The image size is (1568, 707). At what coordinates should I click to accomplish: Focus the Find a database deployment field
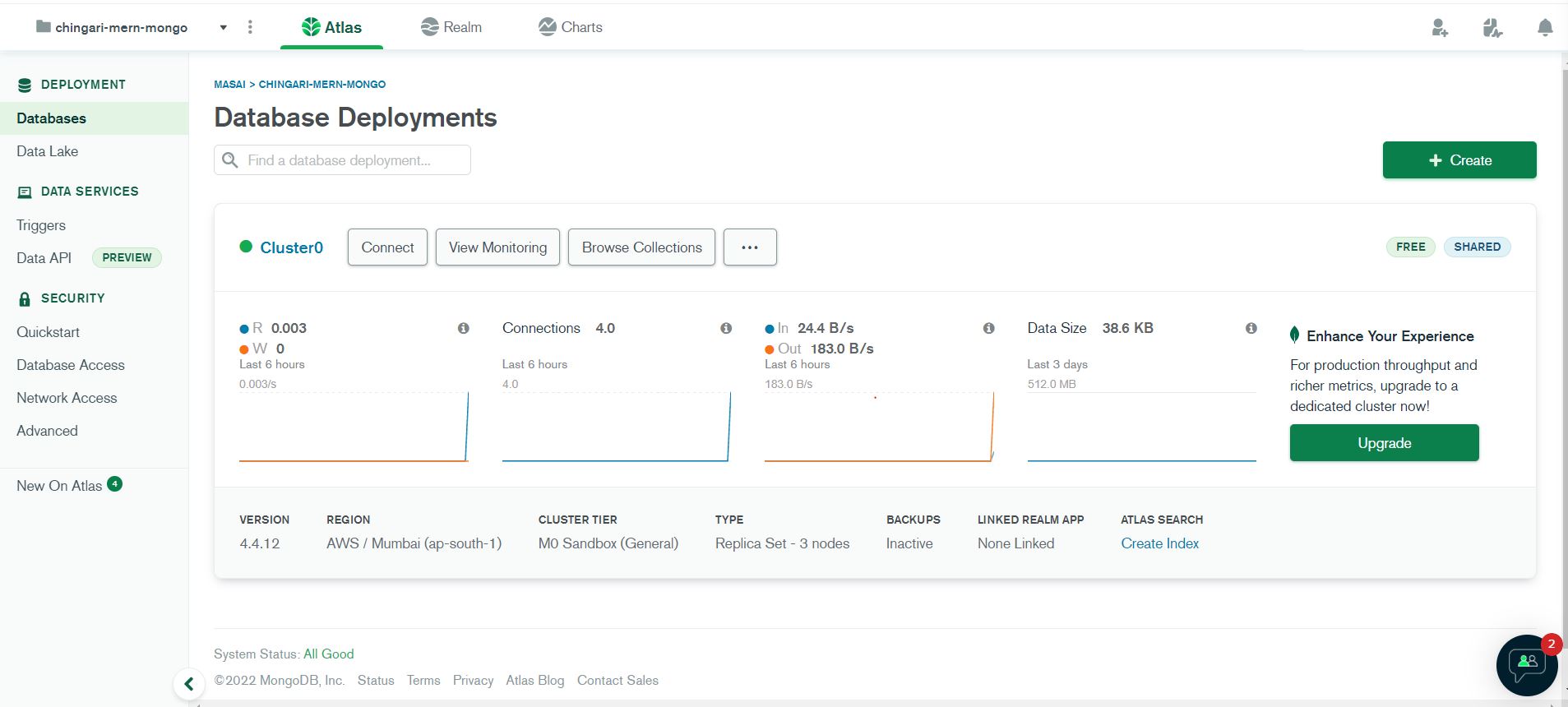342,160
